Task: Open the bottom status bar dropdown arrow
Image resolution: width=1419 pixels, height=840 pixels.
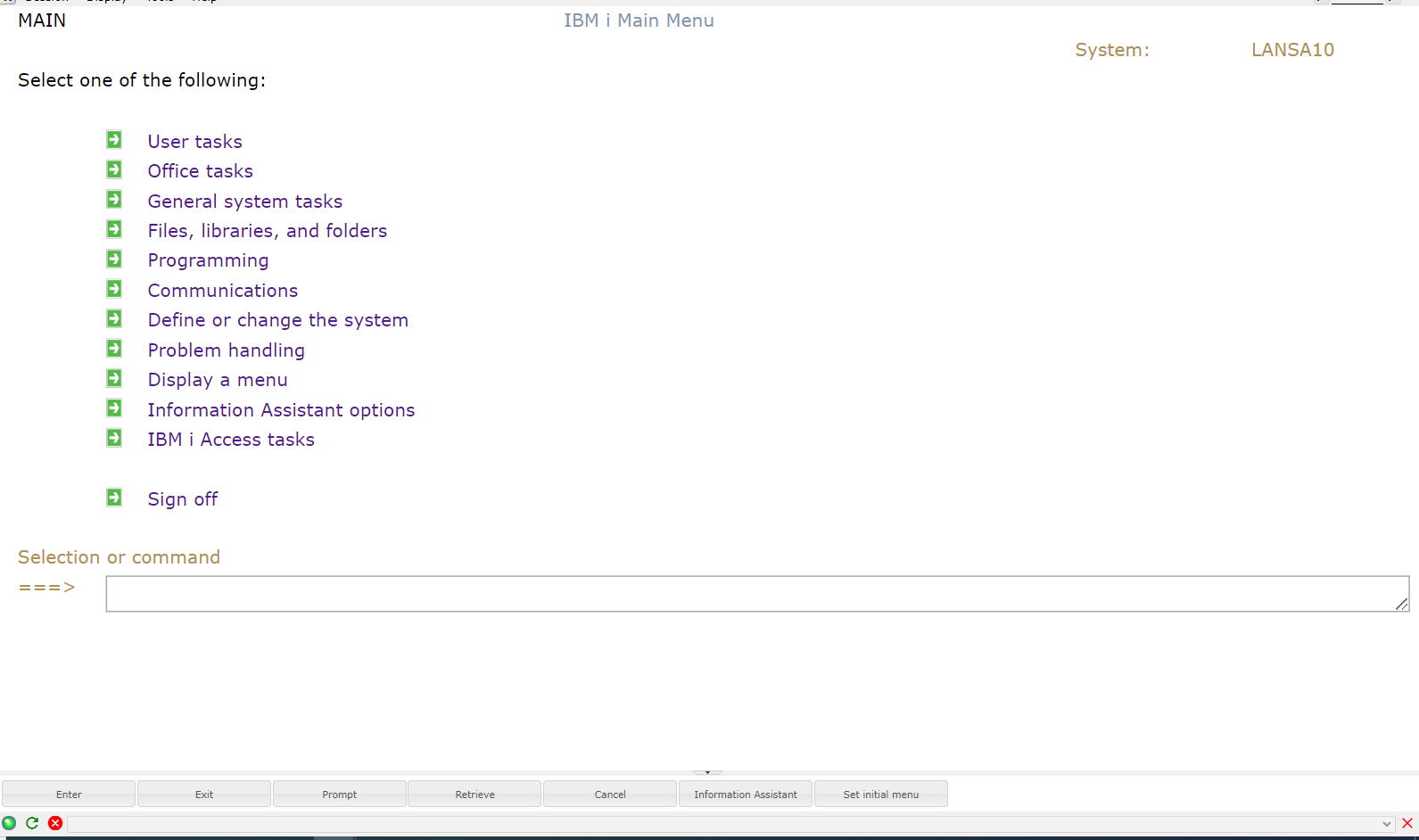Action: (x=1386, y=824)
